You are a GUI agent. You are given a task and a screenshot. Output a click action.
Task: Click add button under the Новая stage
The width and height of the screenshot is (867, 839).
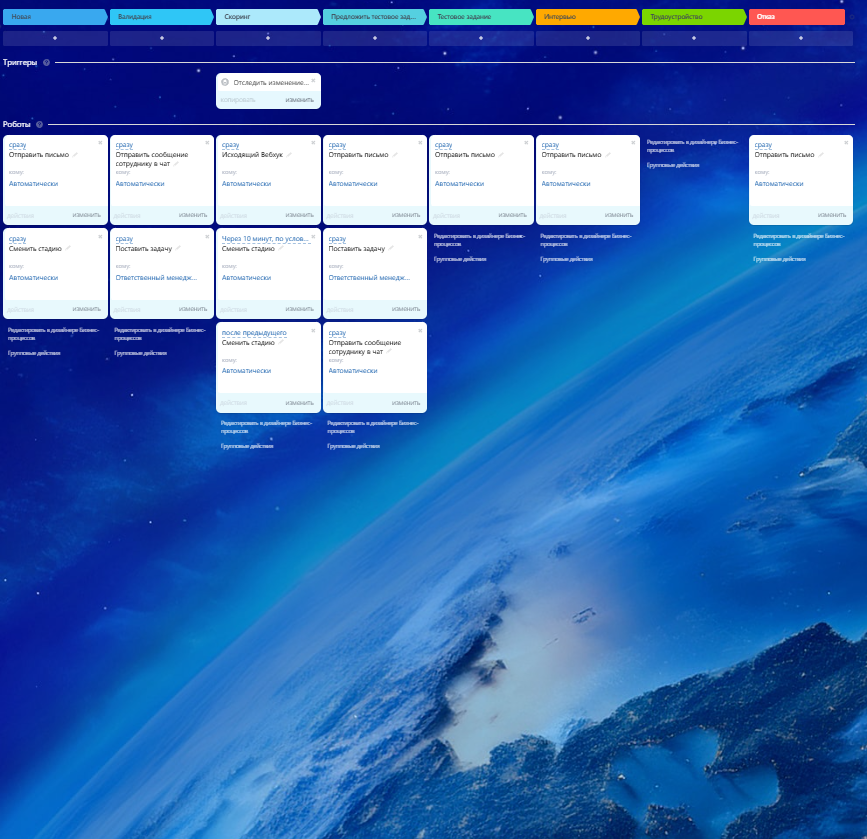coord(55,38)
